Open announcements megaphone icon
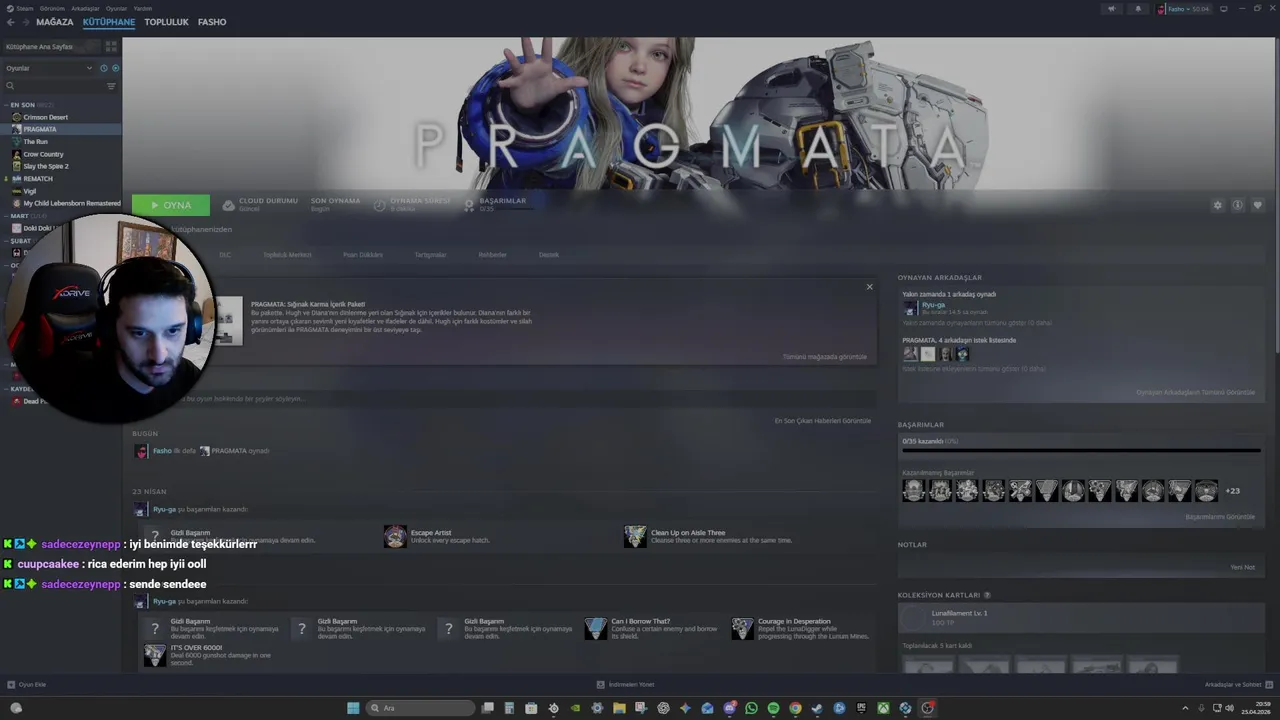 (x=1111, y=9)
